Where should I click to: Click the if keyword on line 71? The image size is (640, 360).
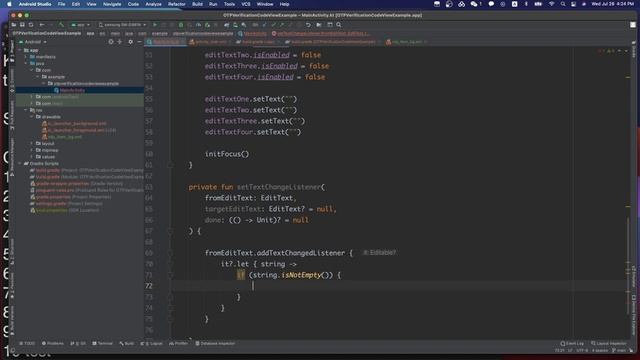[241, 275]
